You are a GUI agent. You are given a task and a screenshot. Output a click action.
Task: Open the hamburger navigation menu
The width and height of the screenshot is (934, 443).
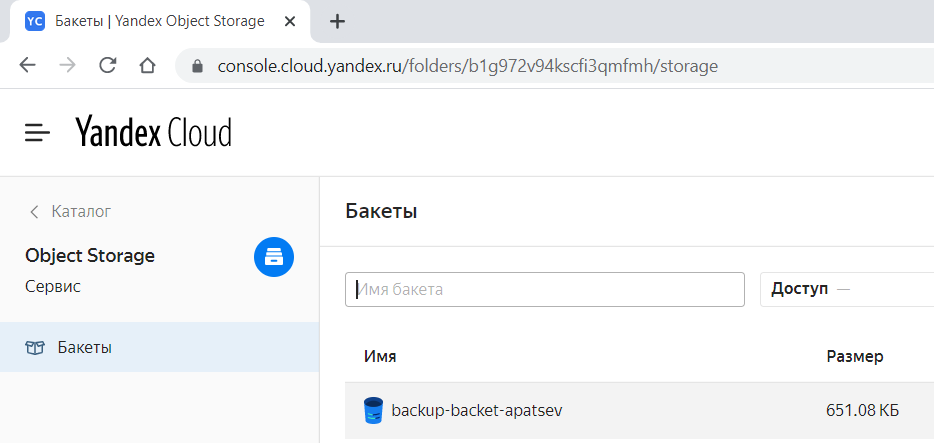pos(37,132)
